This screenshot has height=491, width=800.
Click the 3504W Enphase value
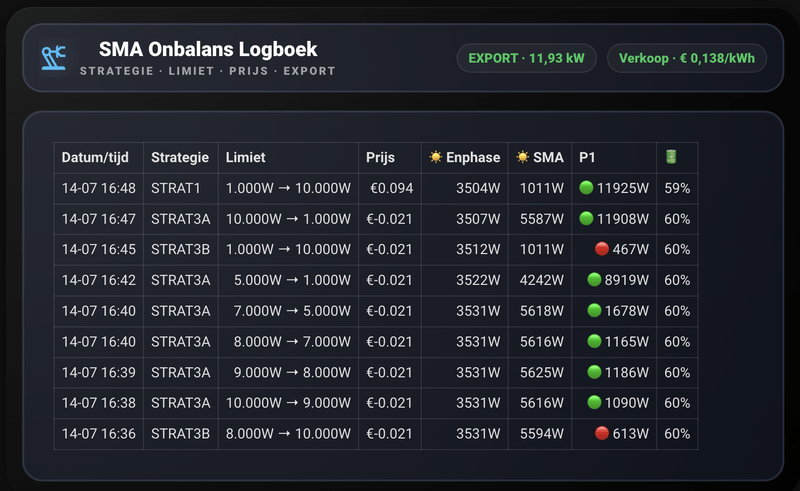478,188
